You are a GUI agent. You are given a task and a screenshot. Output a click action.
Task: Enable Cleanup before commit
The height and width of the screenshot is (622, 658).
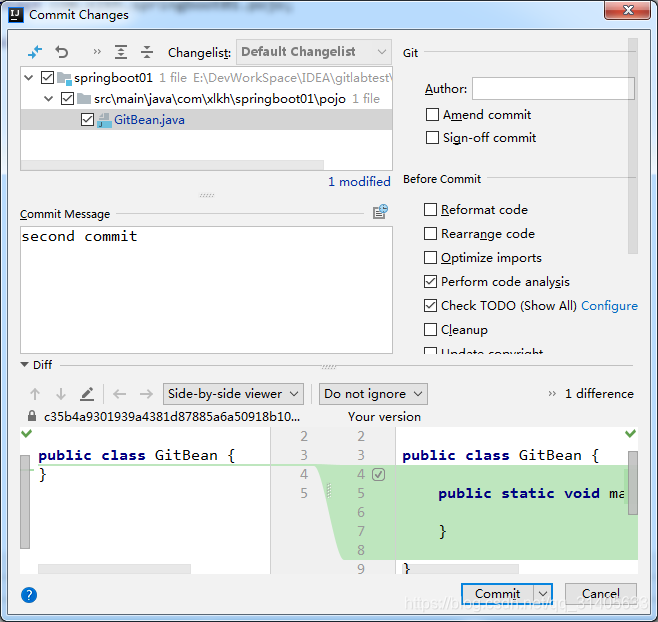(x=431, y=329)
